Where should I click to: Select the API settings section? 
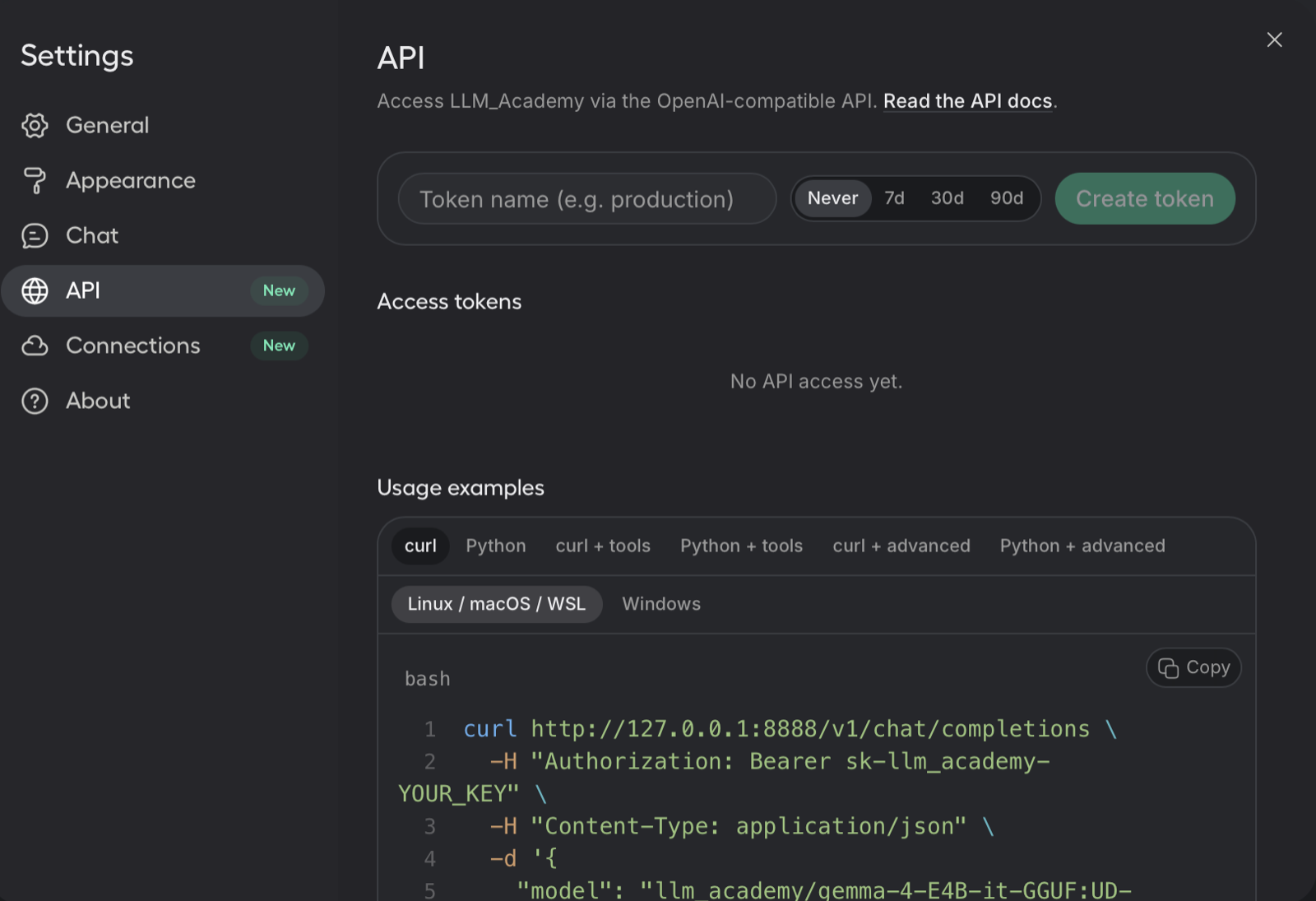(x=163, y=290)
